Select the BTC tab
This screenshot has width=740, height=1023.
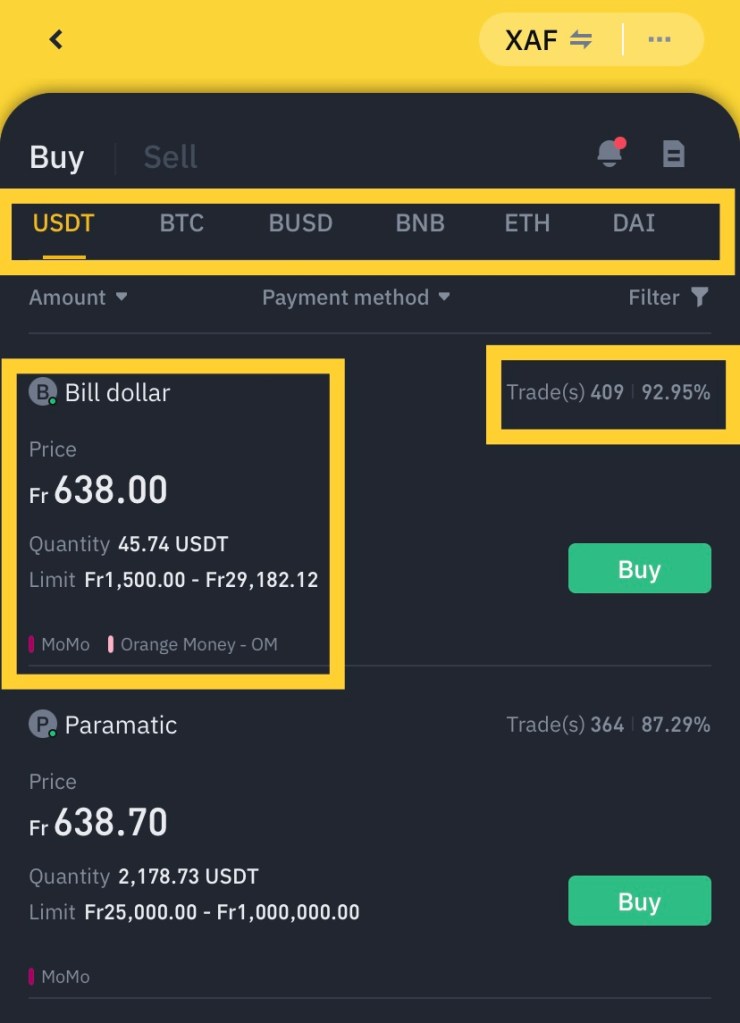tap(182, 223)
